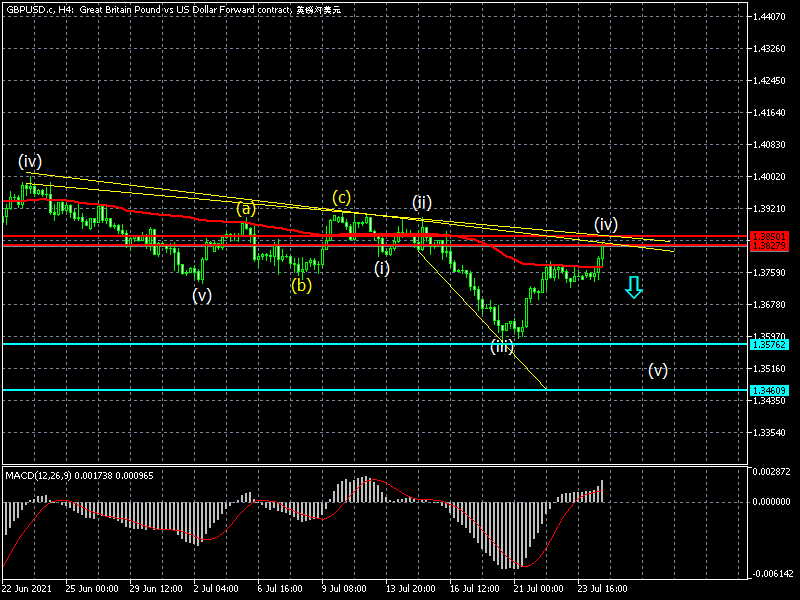Click the cyan down arrow on chart

pos(633,288)
